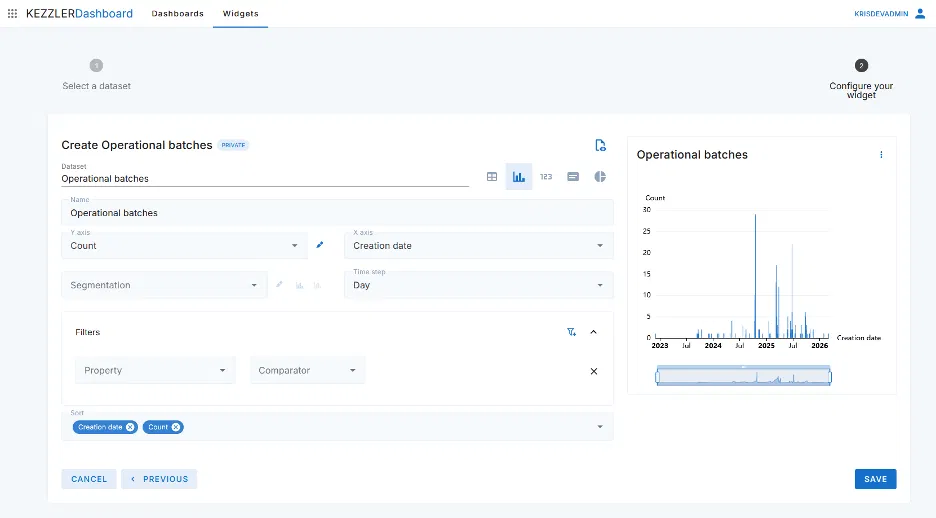Image resolution: width=936 pixels, height=518 pixels.
Task: Click the chart time range slider
Action: click(743, 377)
